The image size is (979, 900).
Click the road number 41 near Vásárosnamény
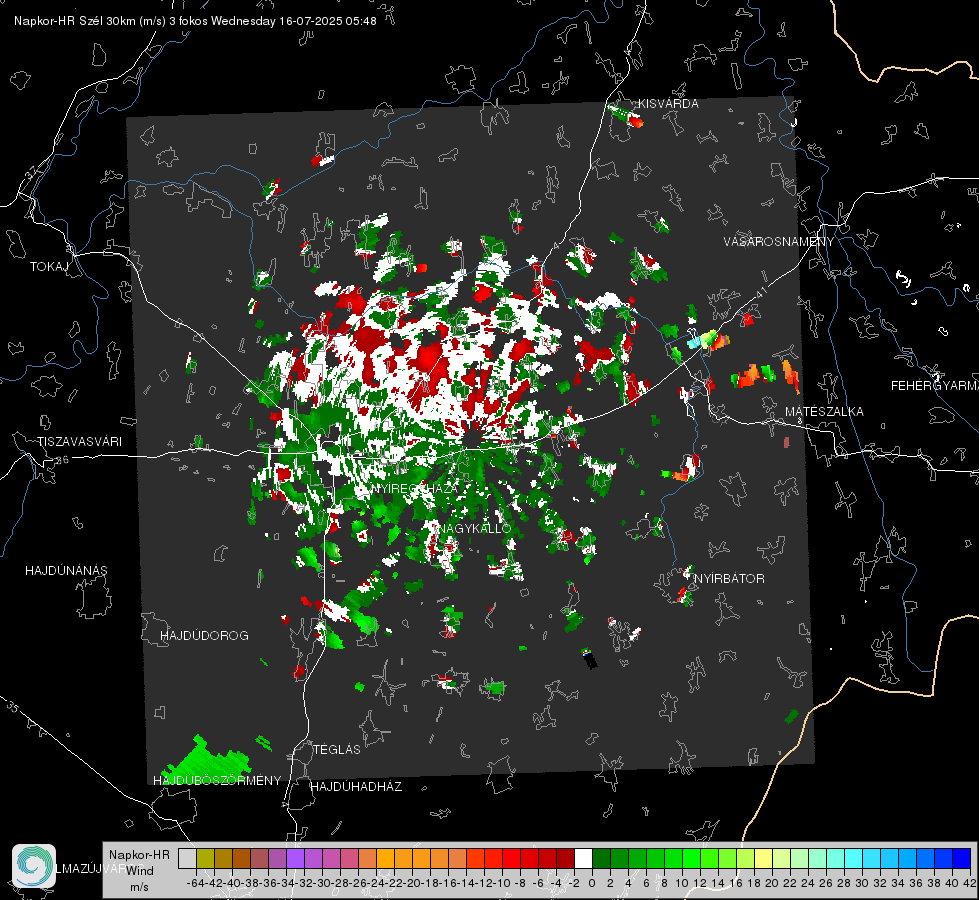click(x=760, y=292)
